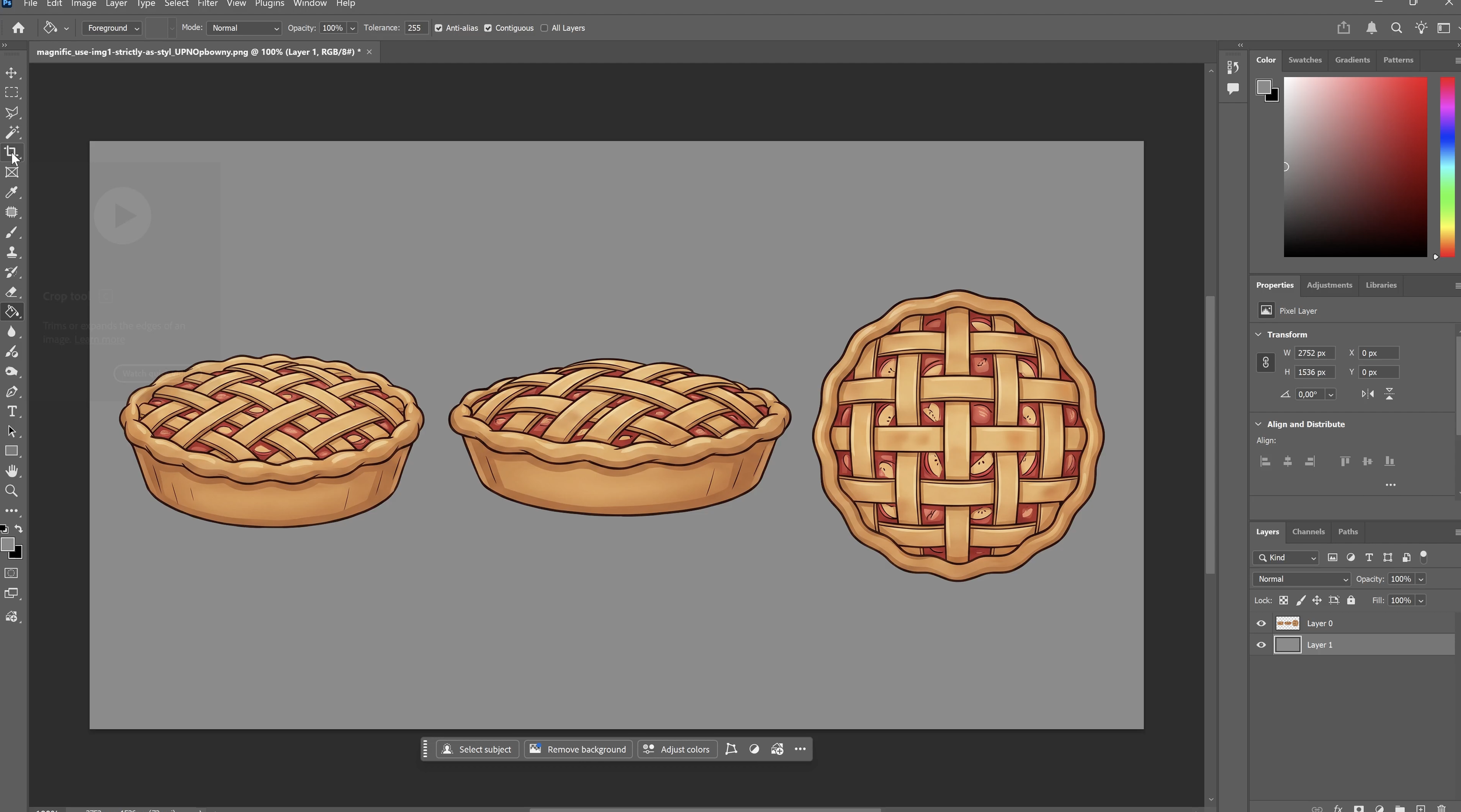Select the Rectangular Marquee tool
Screen dimensions: 1461x812
click(12, 93)
